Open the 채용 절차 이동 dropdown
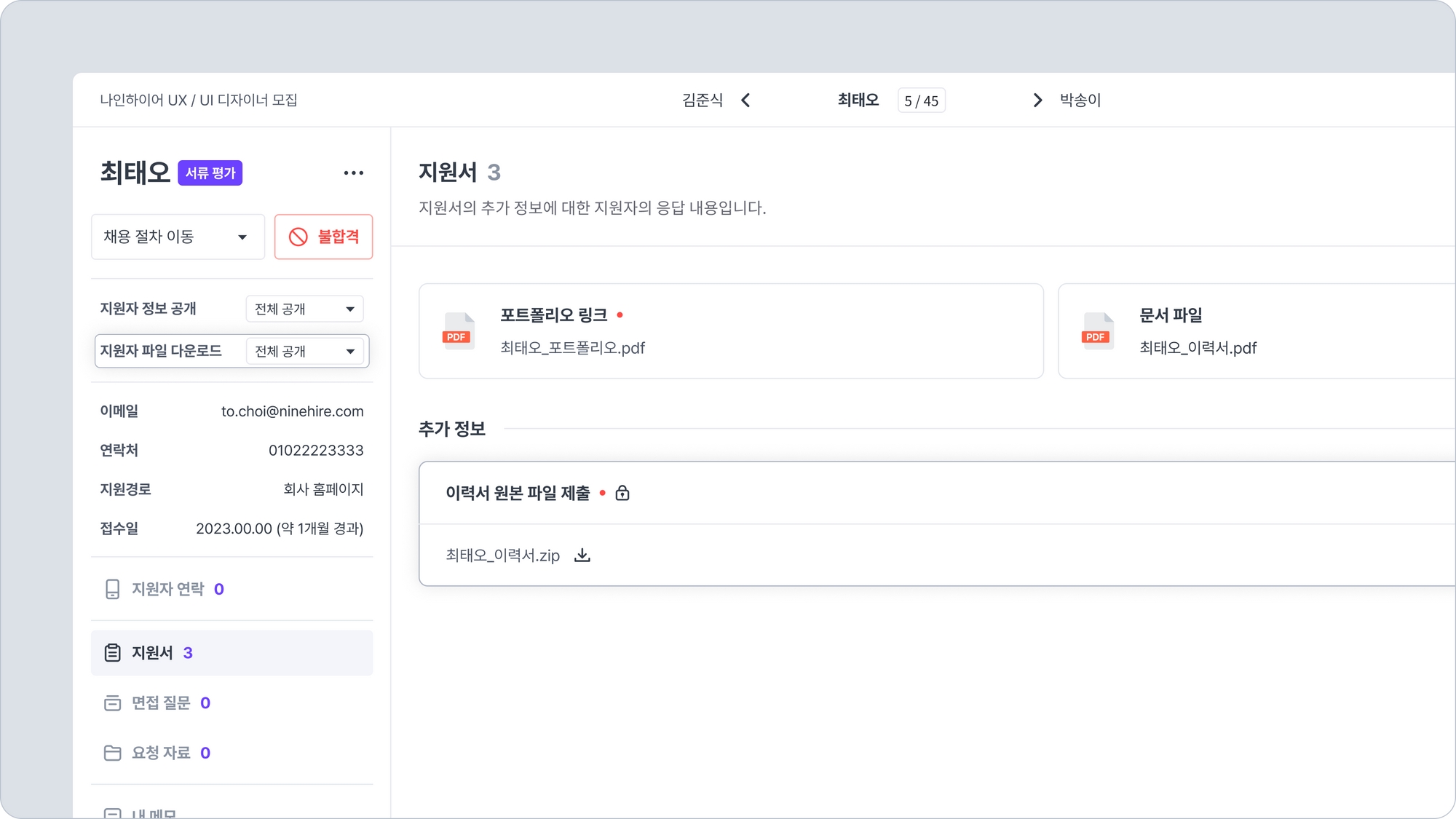The image size is (1456, 819). pos(178,237)
